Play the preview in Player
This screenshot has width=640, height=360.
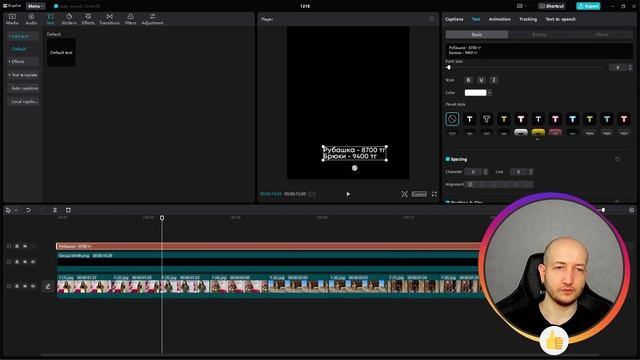(x=348, y=194)
